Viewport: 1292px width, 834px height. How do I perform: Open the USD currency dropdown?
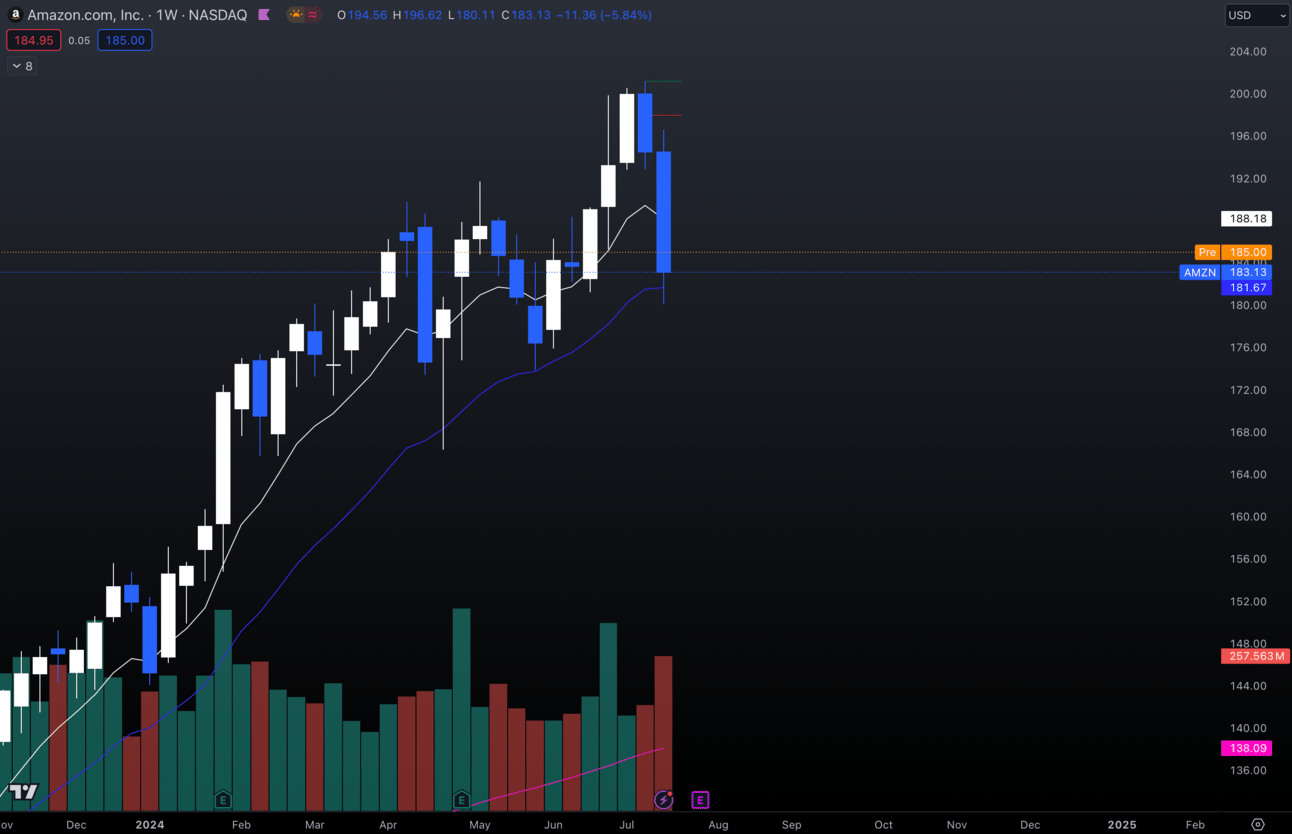pos(1257,15)
